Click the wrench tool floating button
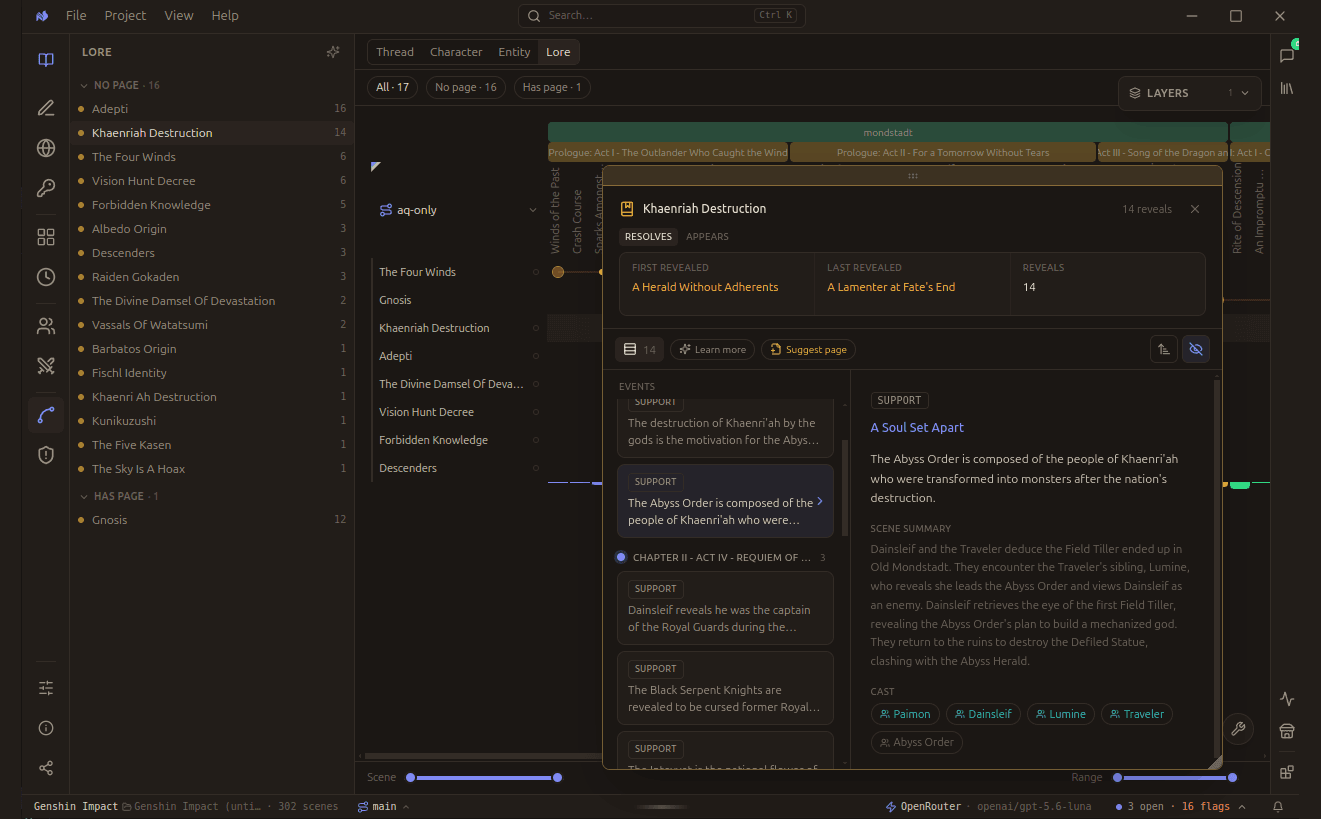The height and width of the screenshot is (819, 1321). pyautogui.click(x=1238, y=729)
